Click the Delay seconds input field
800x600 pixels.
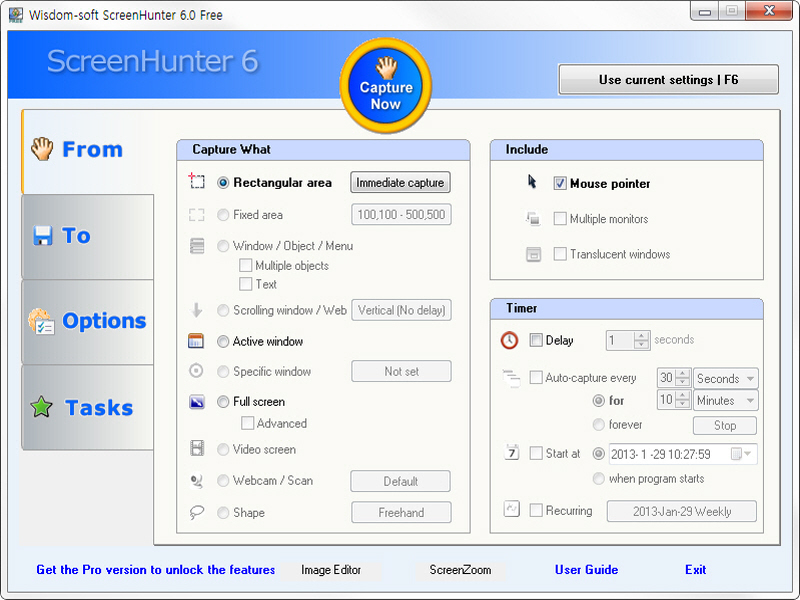coord(620,340)
